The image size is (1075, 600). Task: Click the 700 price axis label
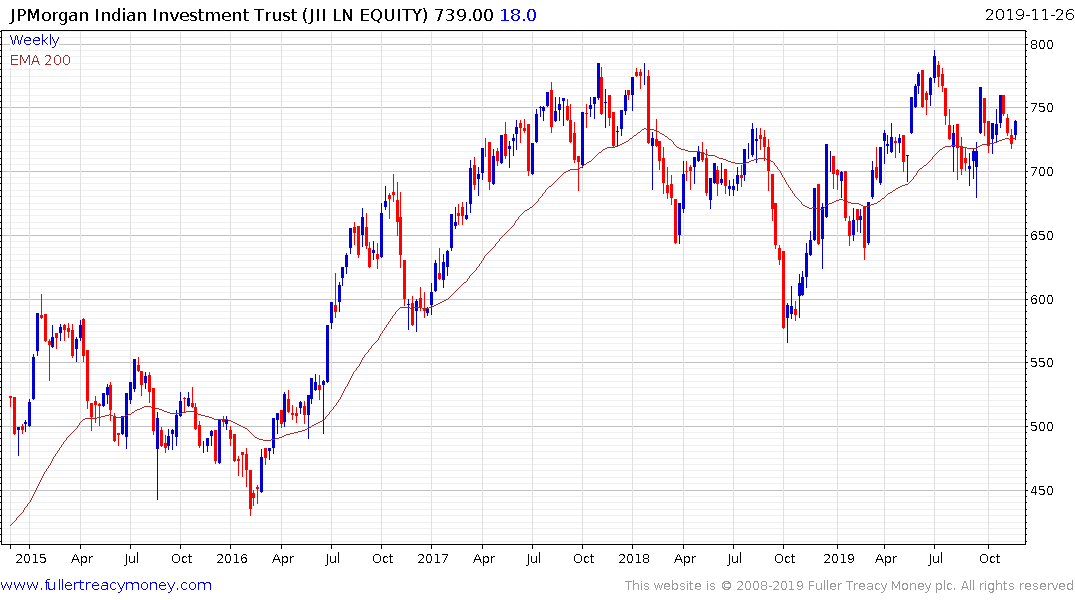click(1041, 172)
